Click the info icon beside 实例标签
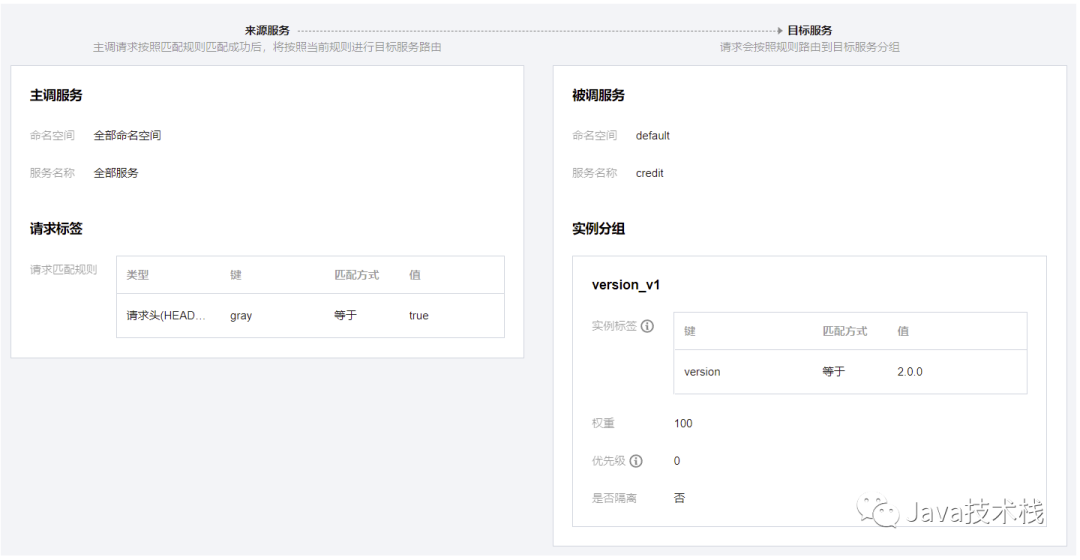 pyautogui.click(x=647, y=326)
